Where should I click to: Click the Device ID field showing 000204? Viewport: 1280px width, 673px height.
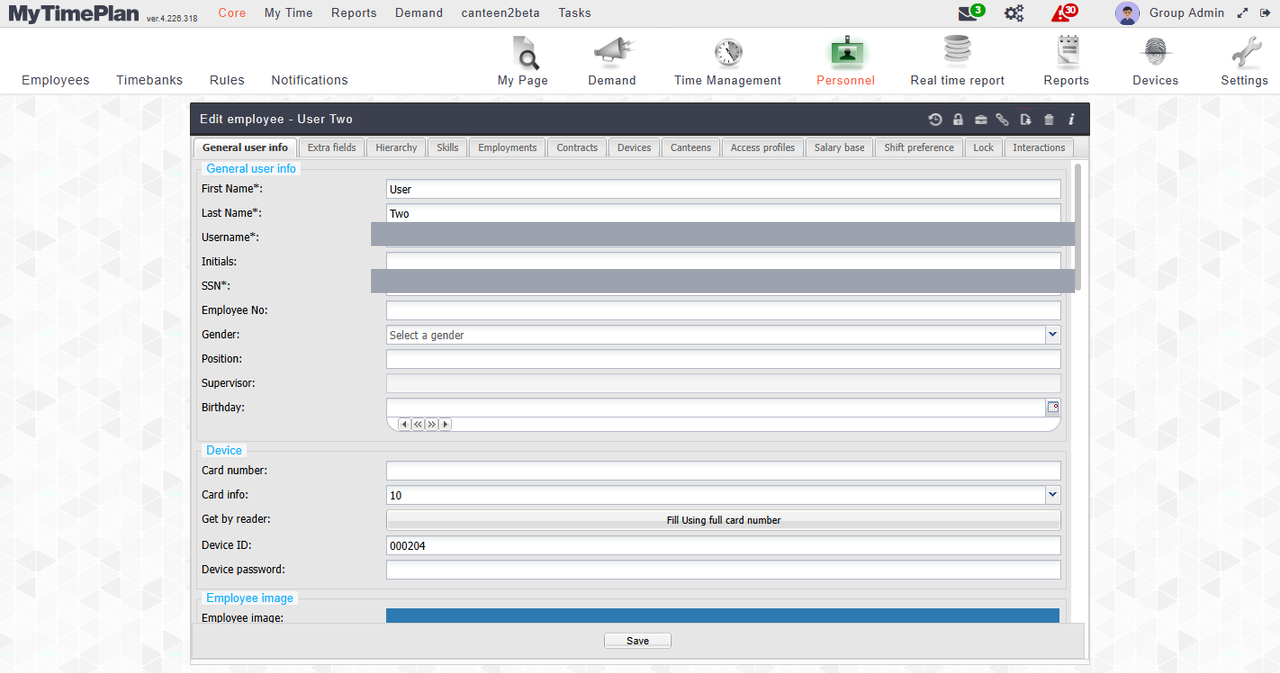point(723,545)
